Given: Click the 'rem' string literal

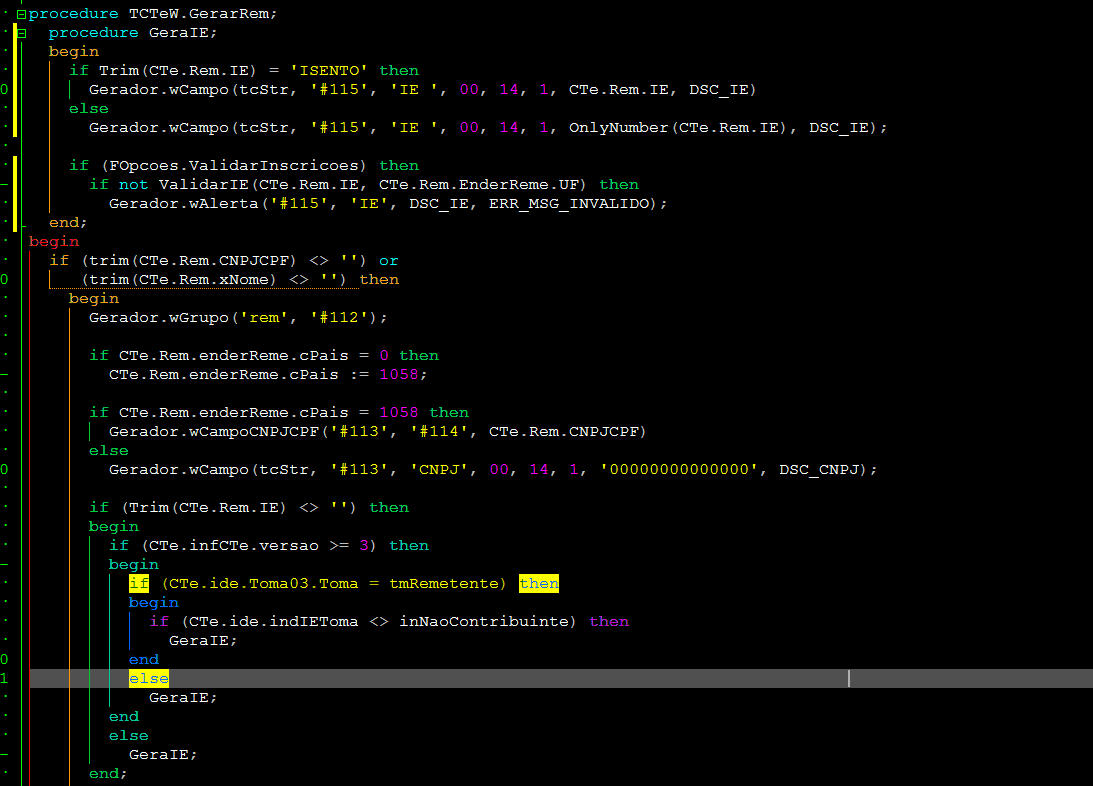Looking at the screenshot, I should coord(264,318).
